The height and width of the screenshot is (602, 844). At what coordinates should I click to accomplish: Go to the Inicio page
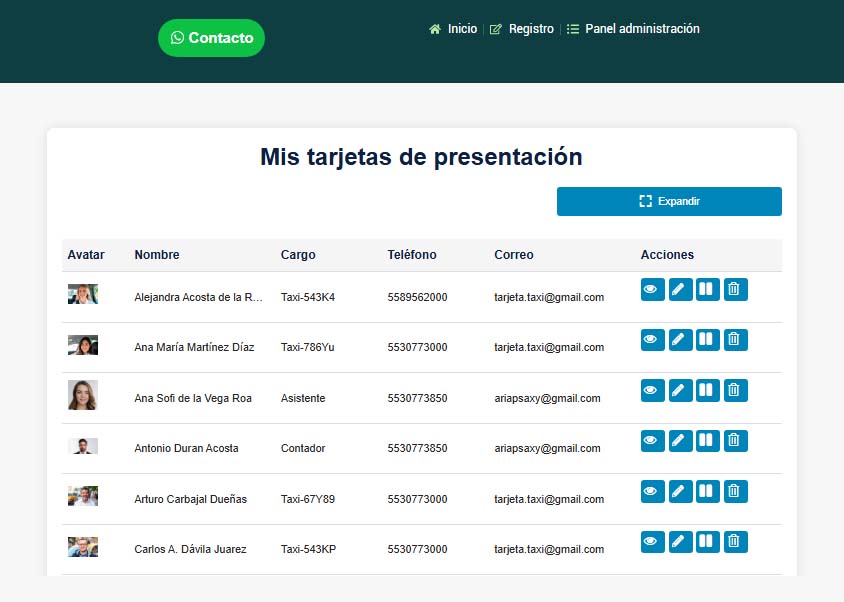click(x=454, y=29)
